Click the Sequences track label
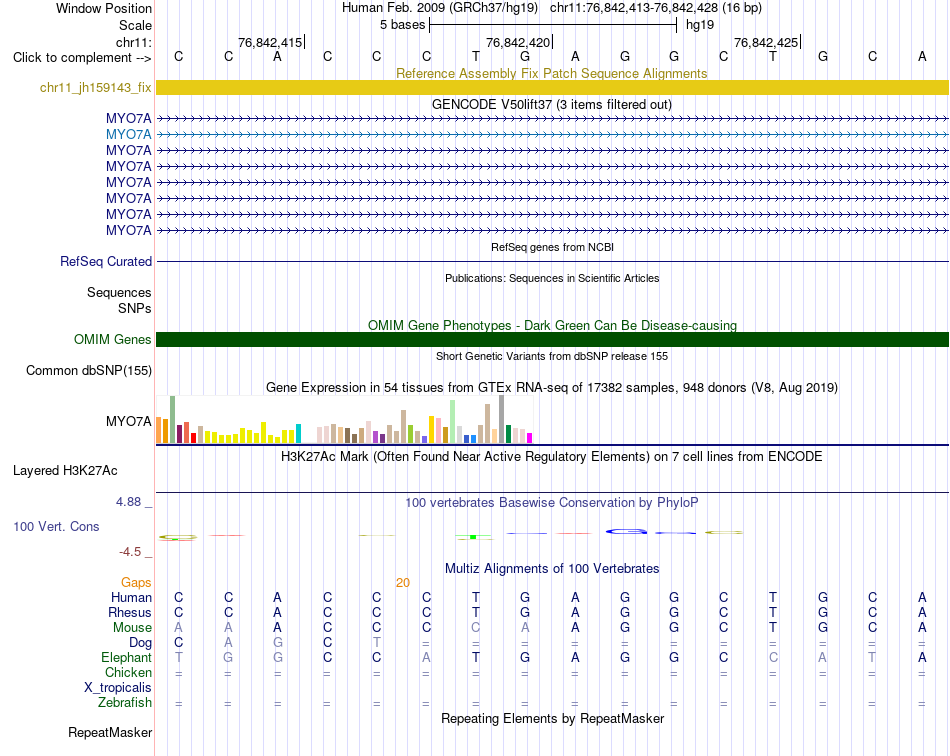 (119, 293)
